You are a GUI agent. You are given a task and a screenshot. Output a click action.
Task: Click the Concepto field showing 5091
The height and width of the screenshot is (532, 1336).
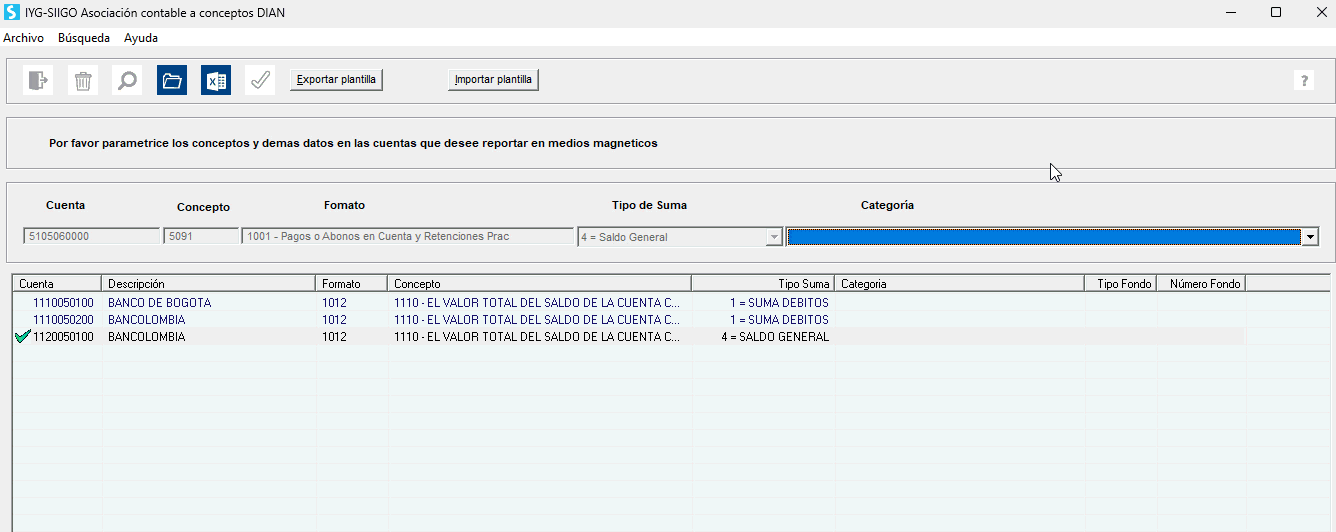[x=201, y=237]
